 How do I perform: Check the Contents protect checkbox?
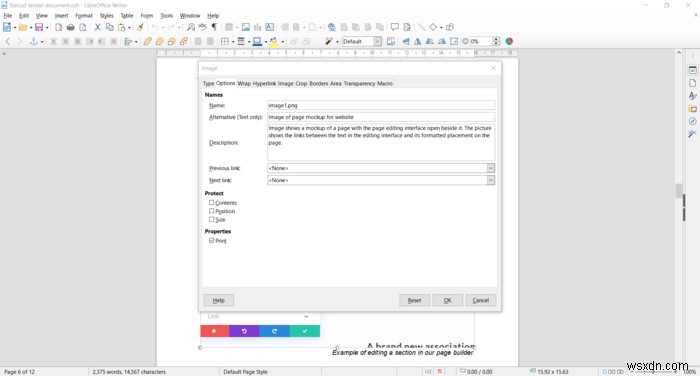pos(212,203)
